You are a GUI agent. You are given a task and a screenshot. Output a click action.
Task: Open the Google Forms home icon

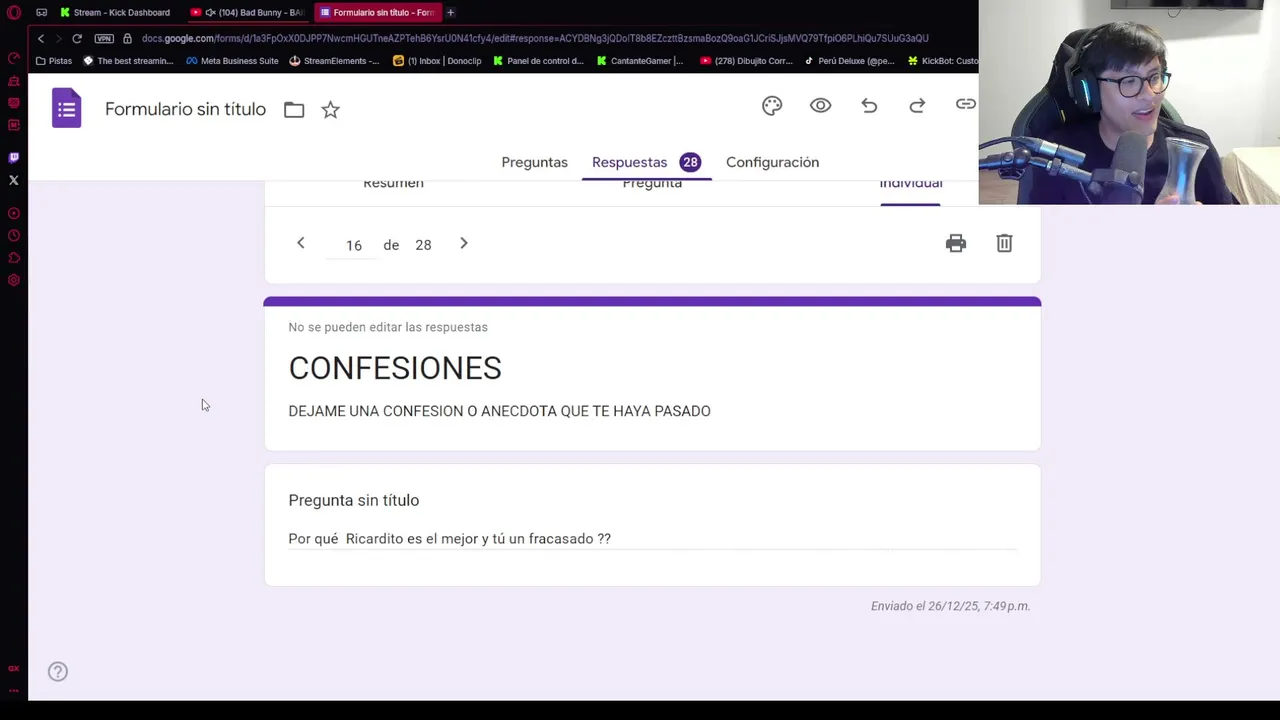point(67,108)
